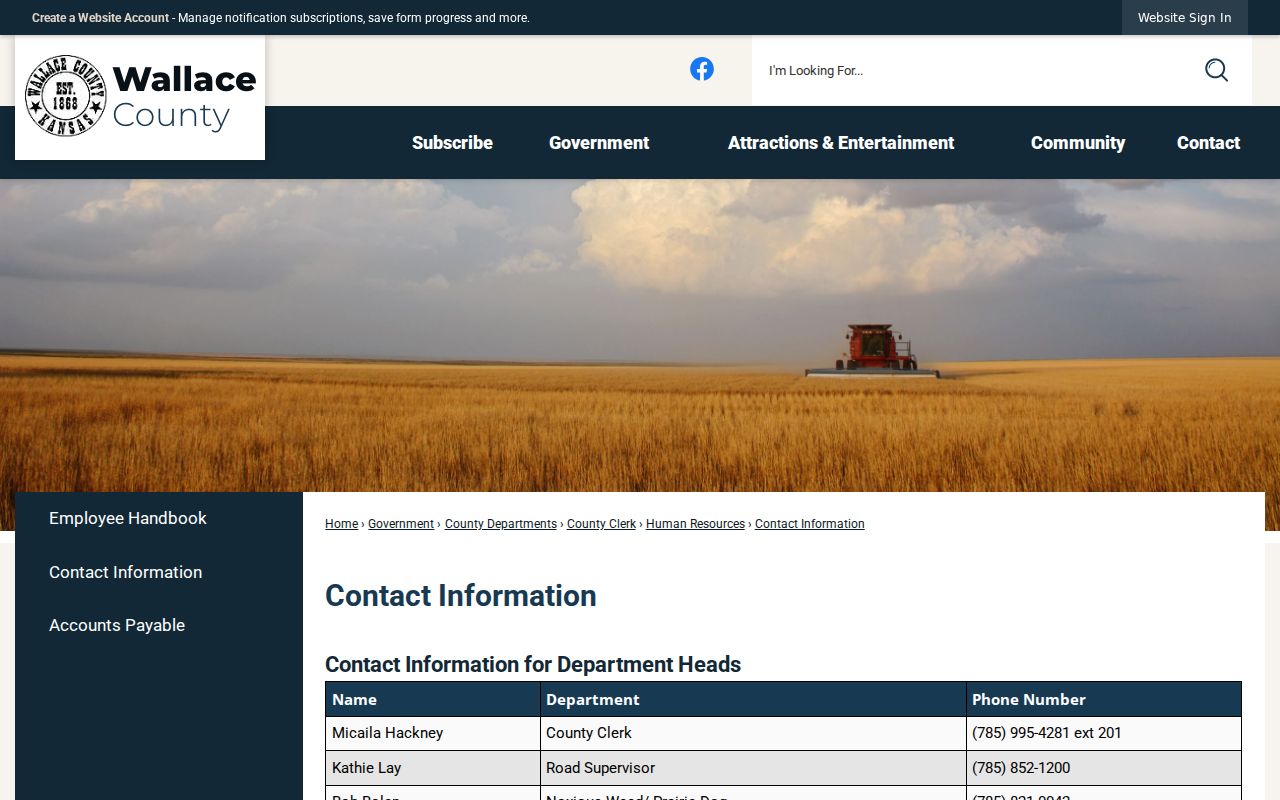Click the Website Sign In button
Image resolution: width=1280 pixels, height=800 pixels.
click(1185, 18)
